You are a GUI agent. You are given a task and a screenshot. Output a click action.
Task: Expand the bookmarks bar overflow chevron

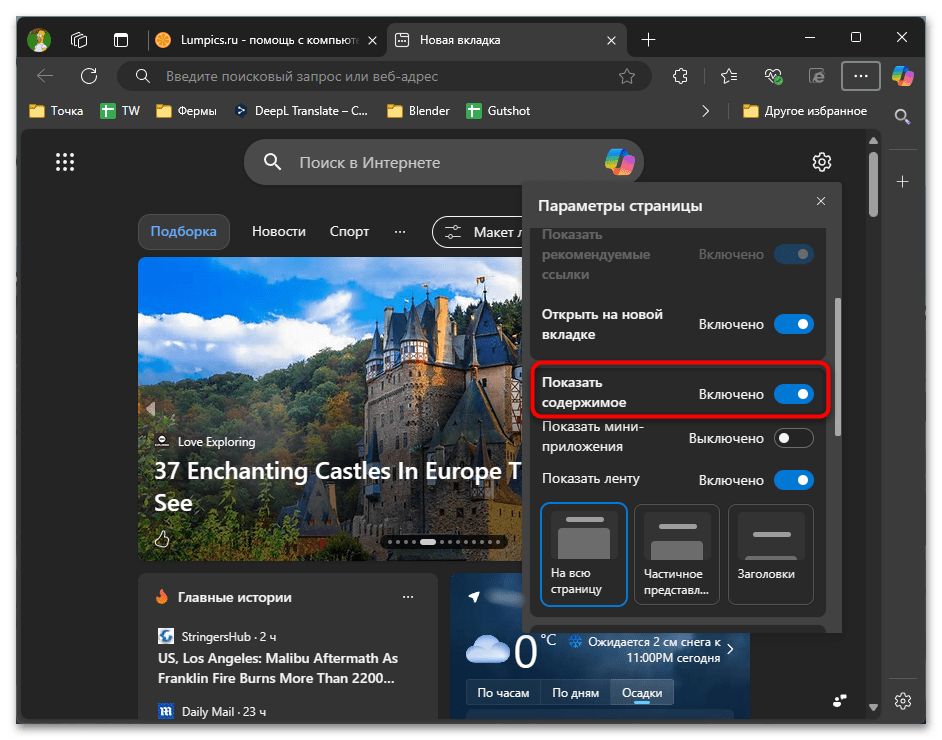pos(706,111)
